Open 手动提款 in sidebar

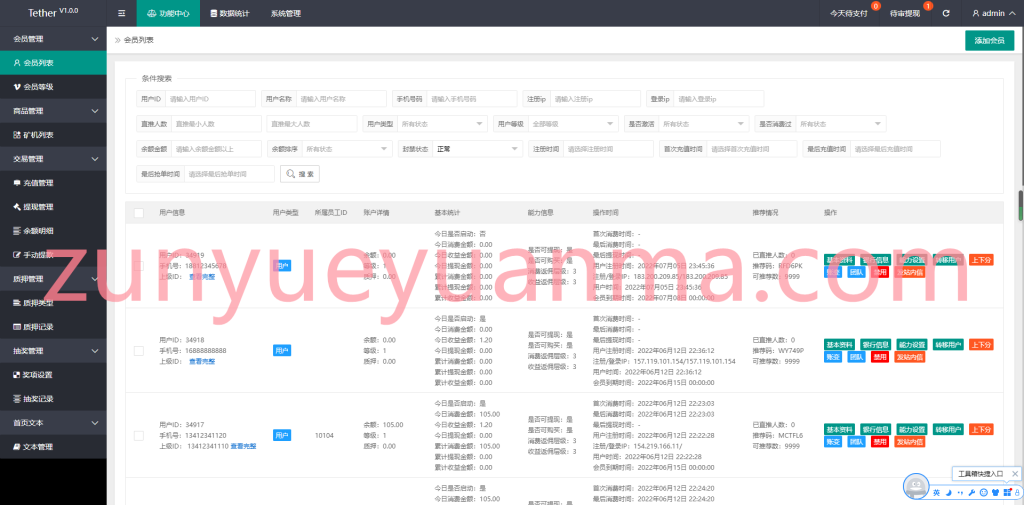point(53,255)
